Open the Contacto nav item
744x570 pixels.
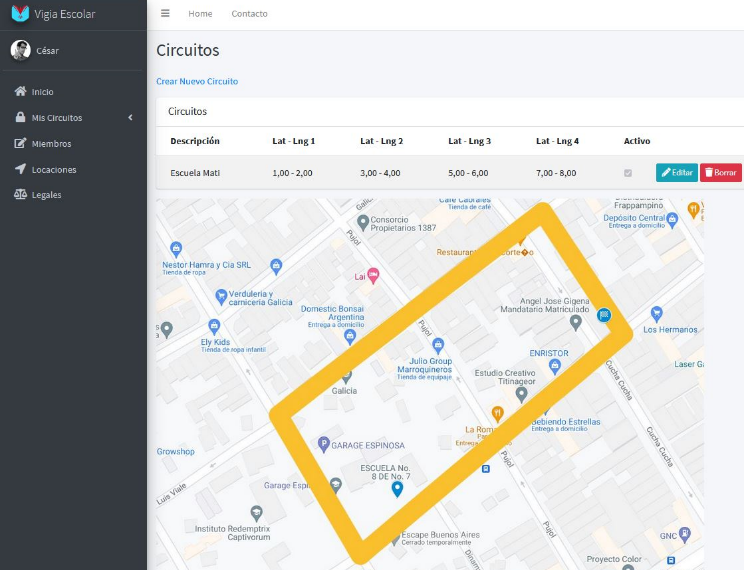[x=249, y=14]
